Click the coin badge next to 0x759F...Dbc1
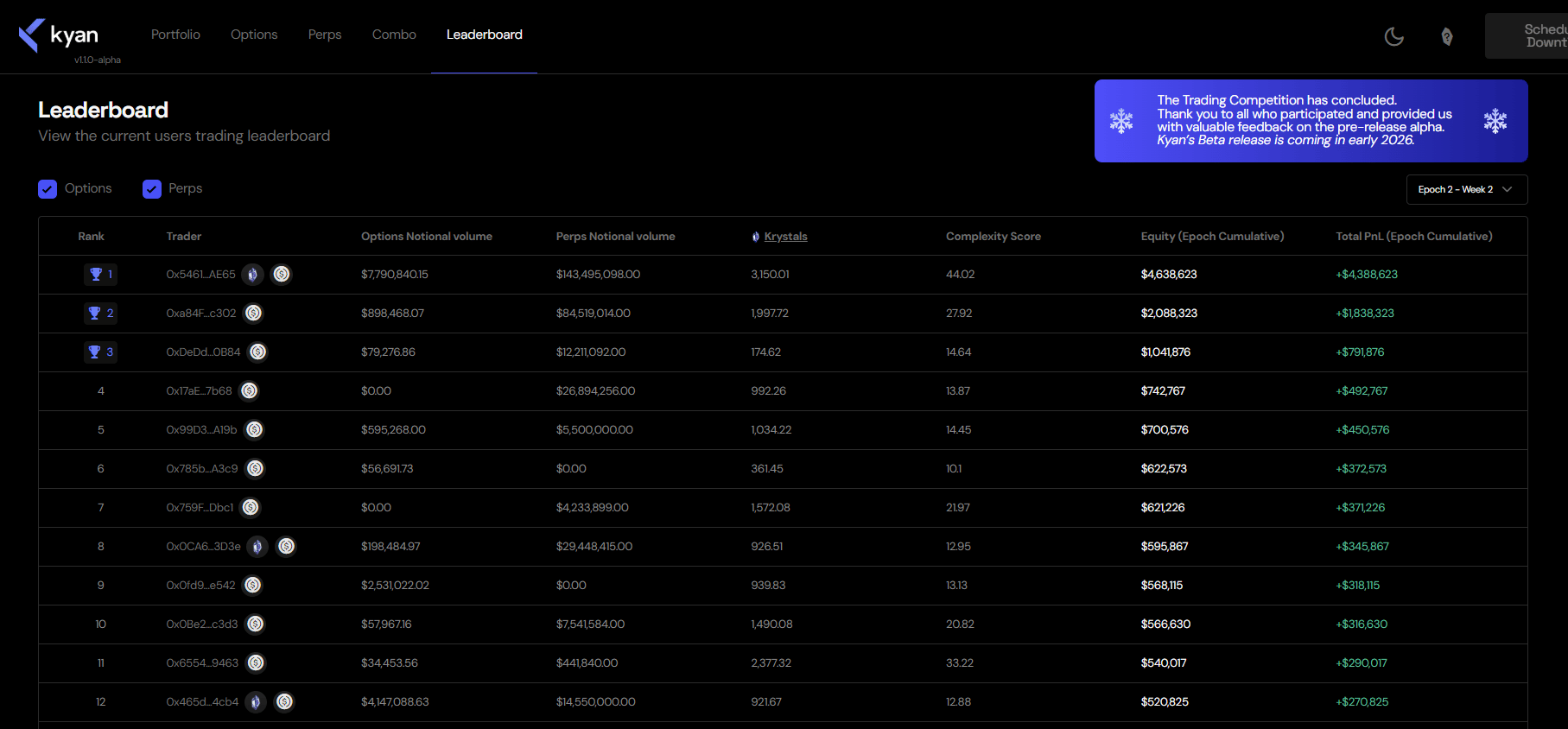Image resolution: width=1568 pixels, height=729 pixels. [x=250, y=508]
